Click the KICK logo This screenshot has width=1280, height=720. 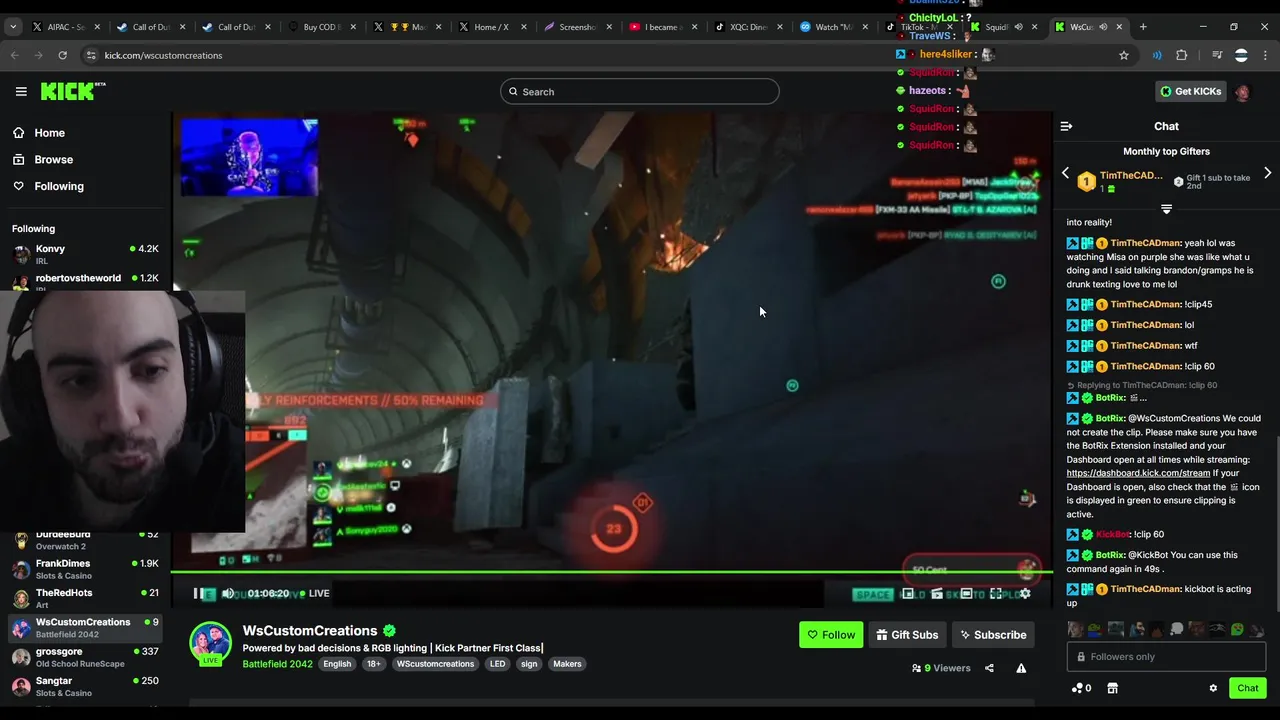pos(72,91)
